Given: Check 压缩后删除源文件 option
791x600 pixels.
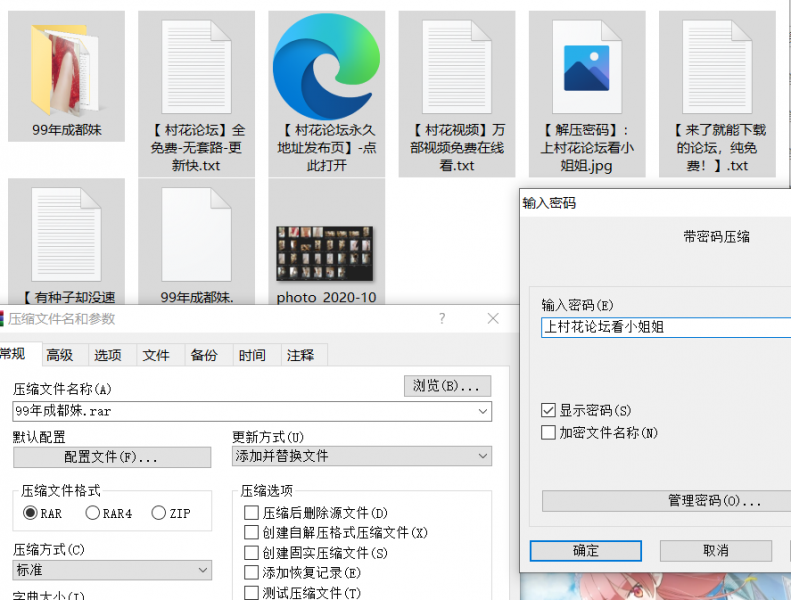Looking at the screenshot, I should (x=252, y=513).
